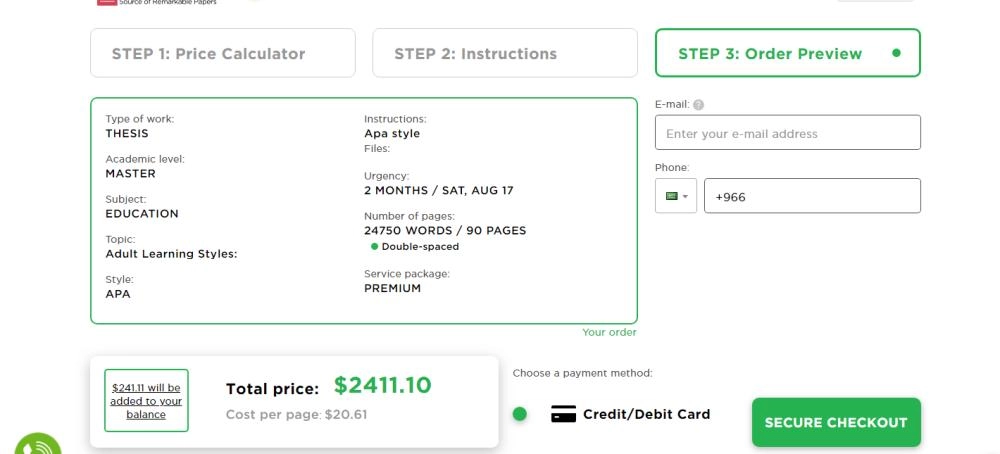1000x454 pixels.
Task: Open the green phone call widget
Action: pyautogui.click(x=38, y=446)
